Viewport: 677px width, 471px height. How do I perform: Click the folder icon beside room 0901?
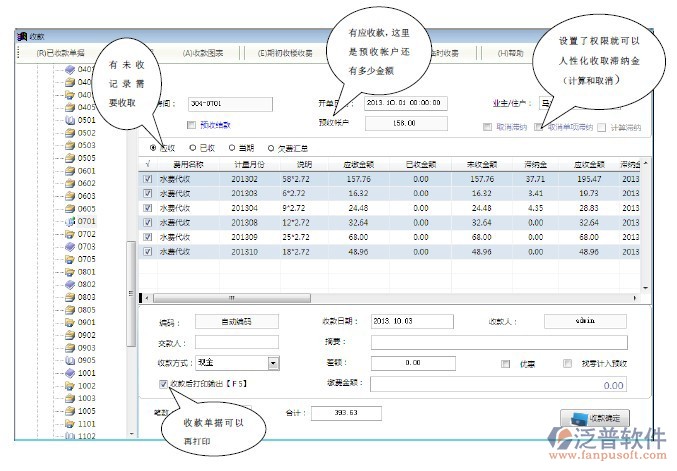tap(70, 322)
